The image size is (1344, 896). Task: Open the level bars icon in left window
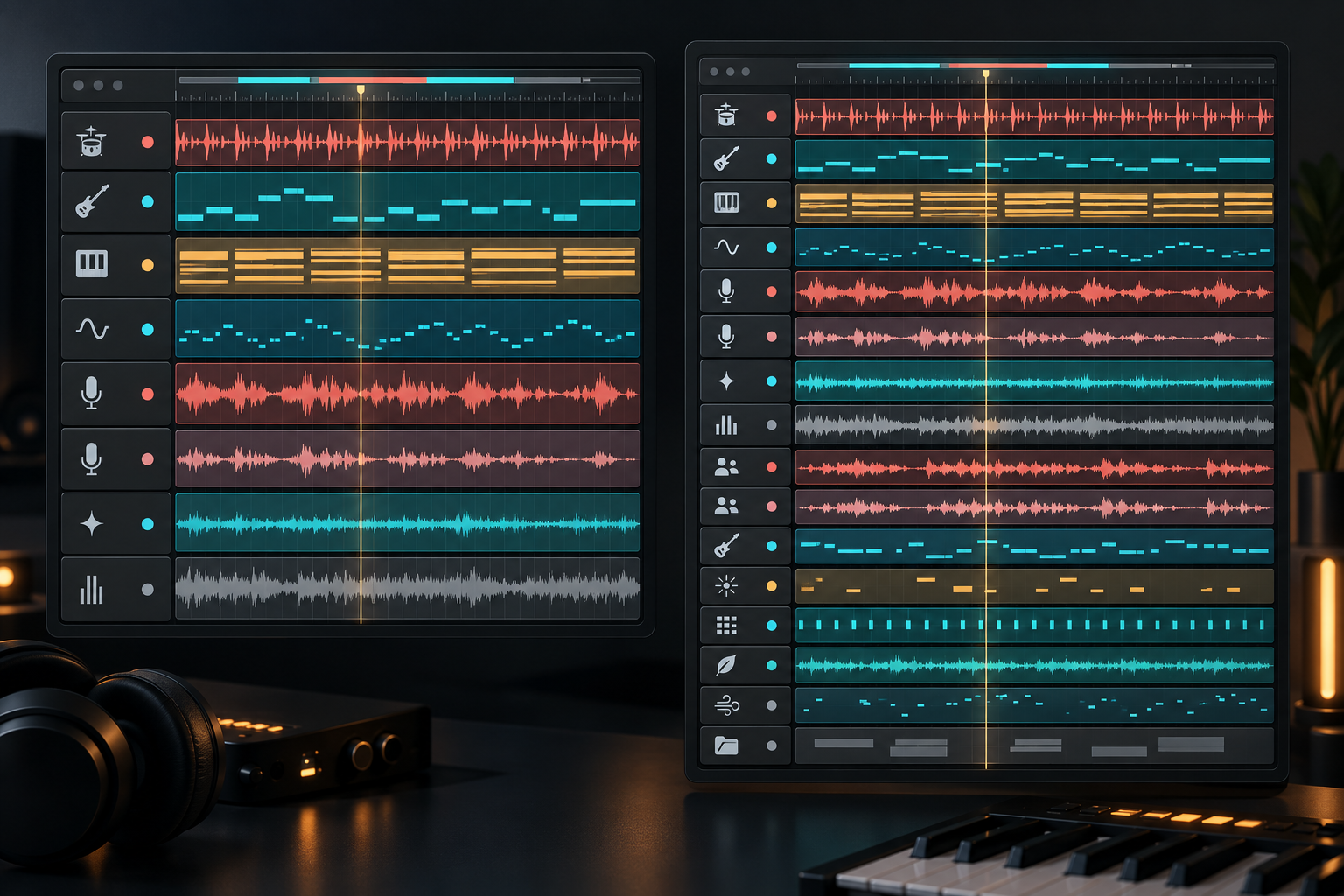[91, 590]
